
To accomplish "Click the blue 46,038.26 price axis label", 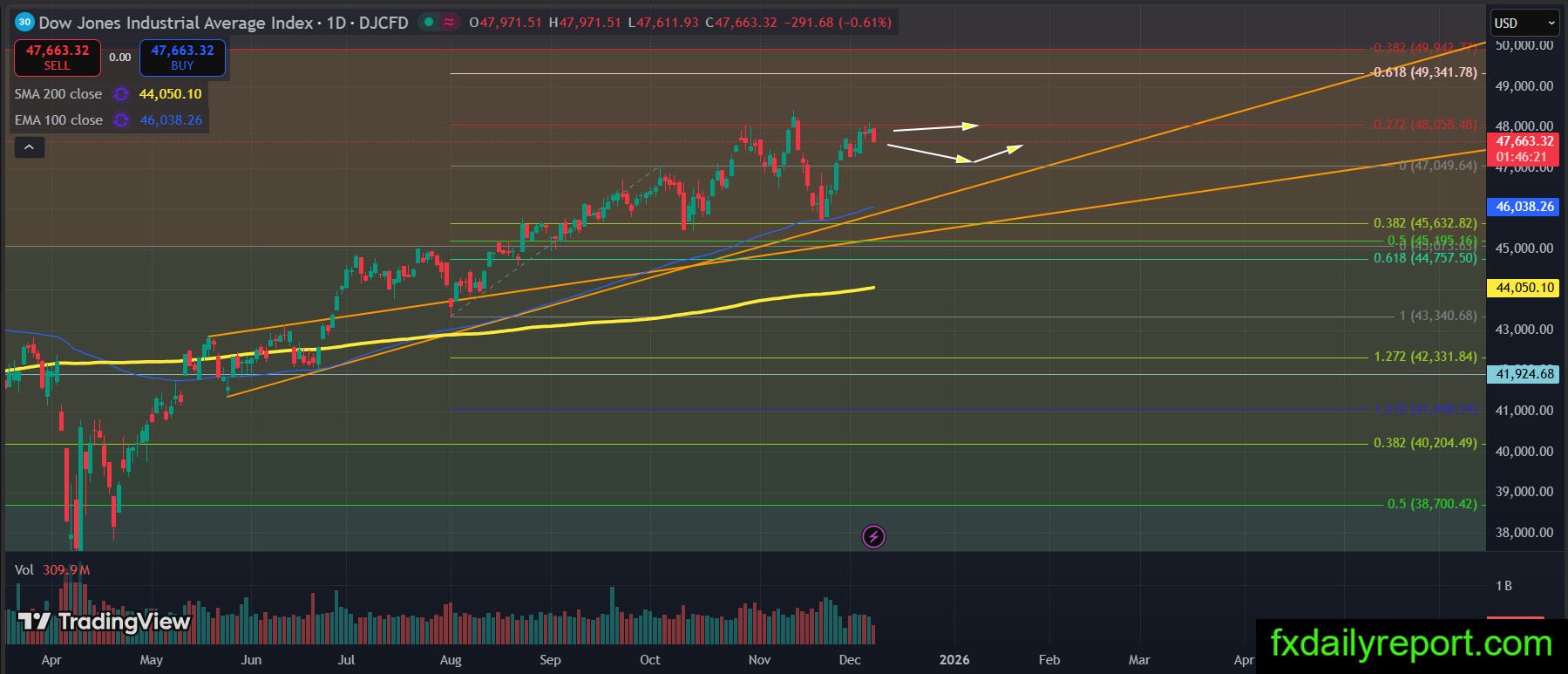I will 1524,207.
